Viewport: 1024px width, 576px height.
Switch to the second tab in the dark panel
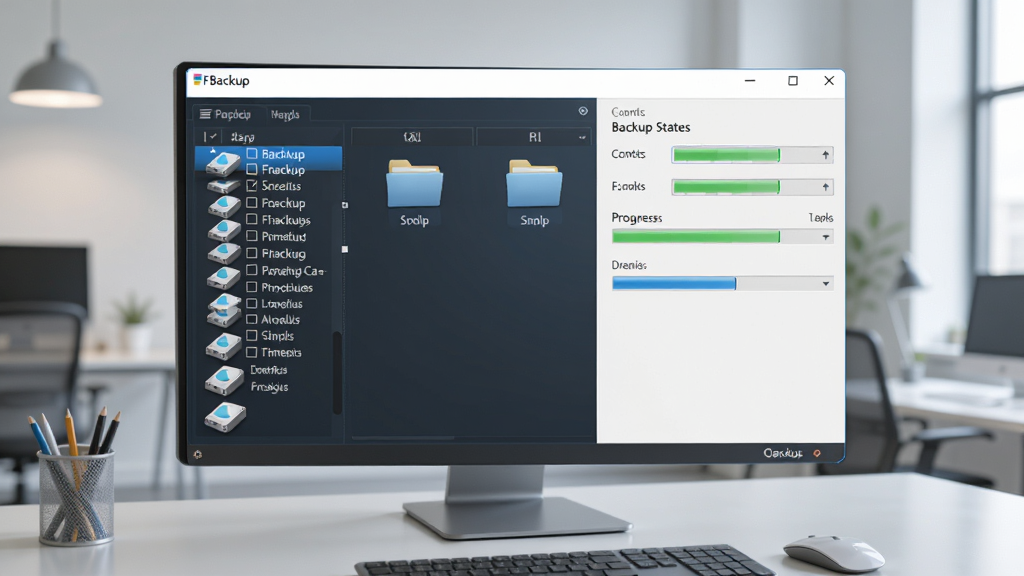pyautogui.click(x=285, y=114)
